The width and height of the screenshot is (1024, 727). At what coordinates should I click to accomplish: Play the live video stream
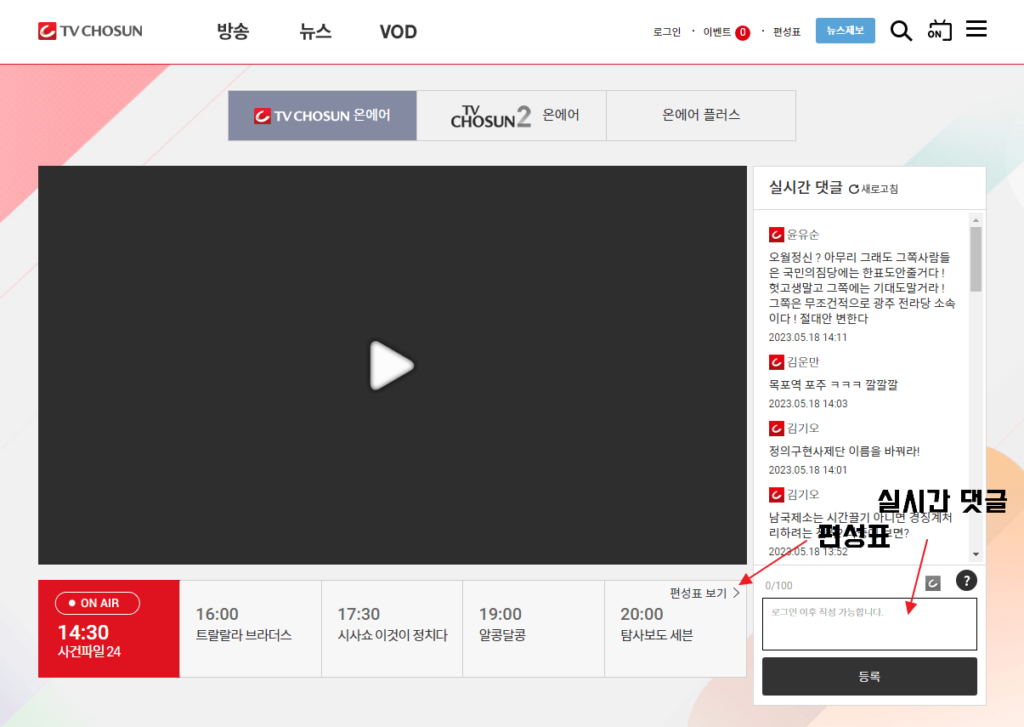[x=392, y=365]
